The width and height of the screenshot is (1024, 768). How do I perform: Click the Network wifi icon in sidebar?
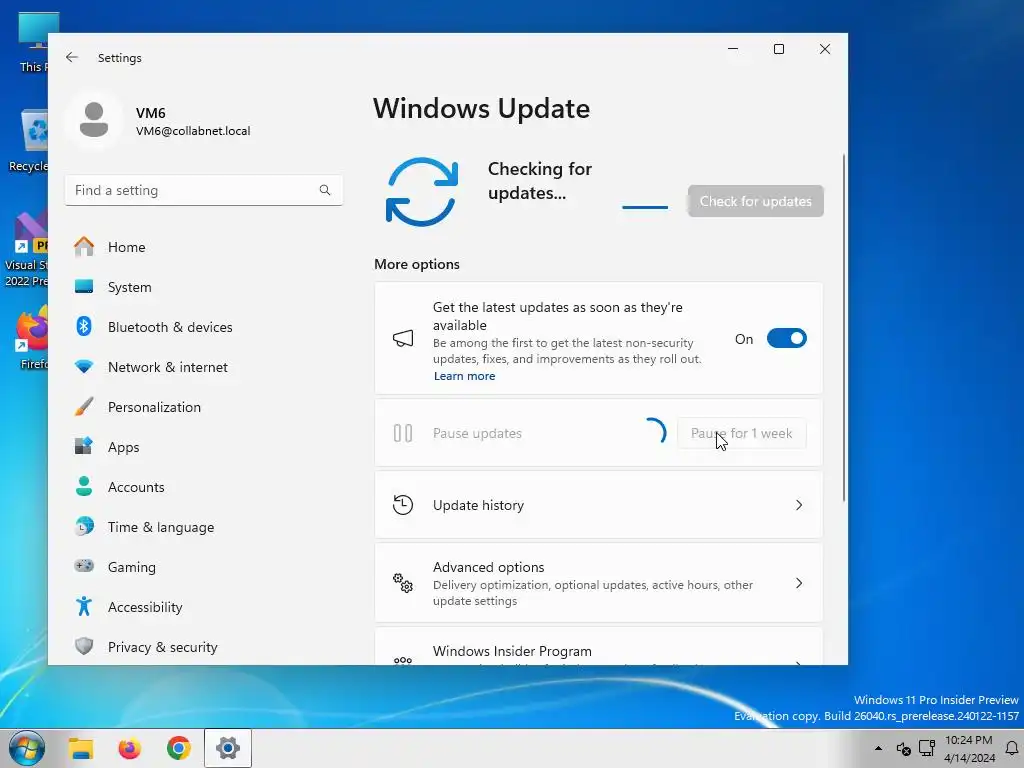(x=84, y=367)
